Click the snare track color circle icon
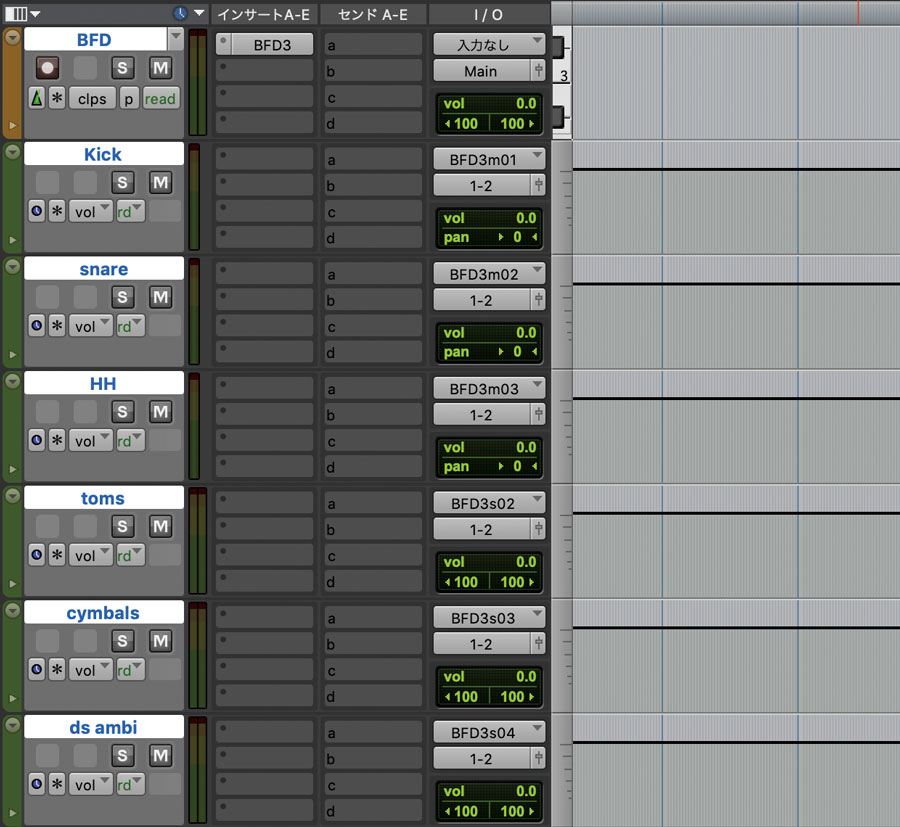 13,266
